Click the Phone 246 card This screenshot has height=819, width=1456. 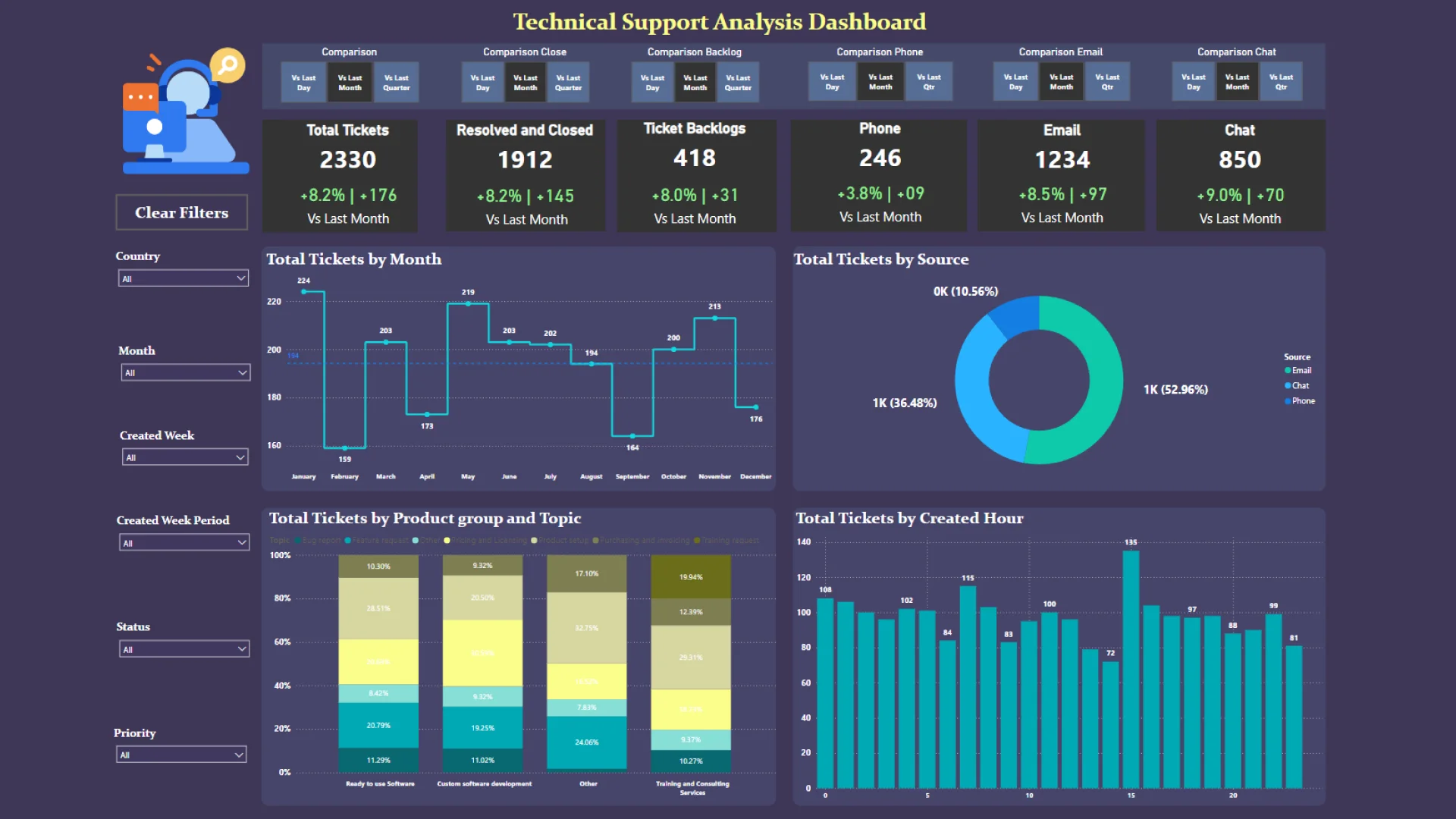click(x=879, y=175)
